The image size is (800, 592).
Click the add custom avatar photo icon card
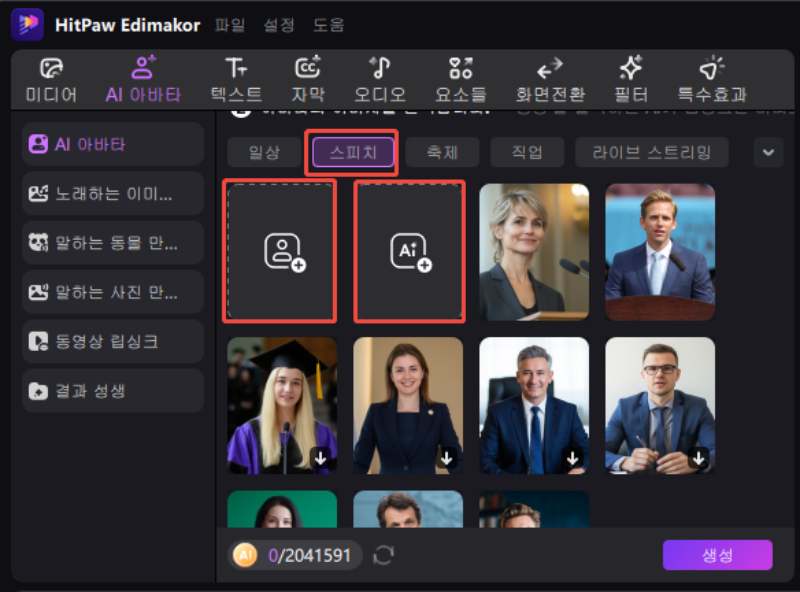(280, 251)
